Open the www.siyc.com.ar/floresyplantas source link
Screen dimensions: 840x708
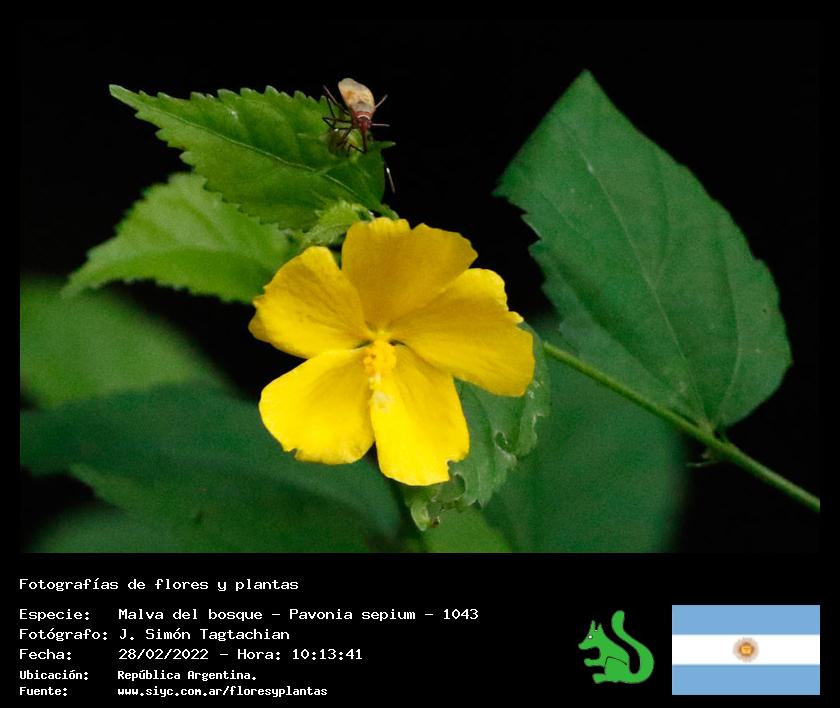[222, 691]
